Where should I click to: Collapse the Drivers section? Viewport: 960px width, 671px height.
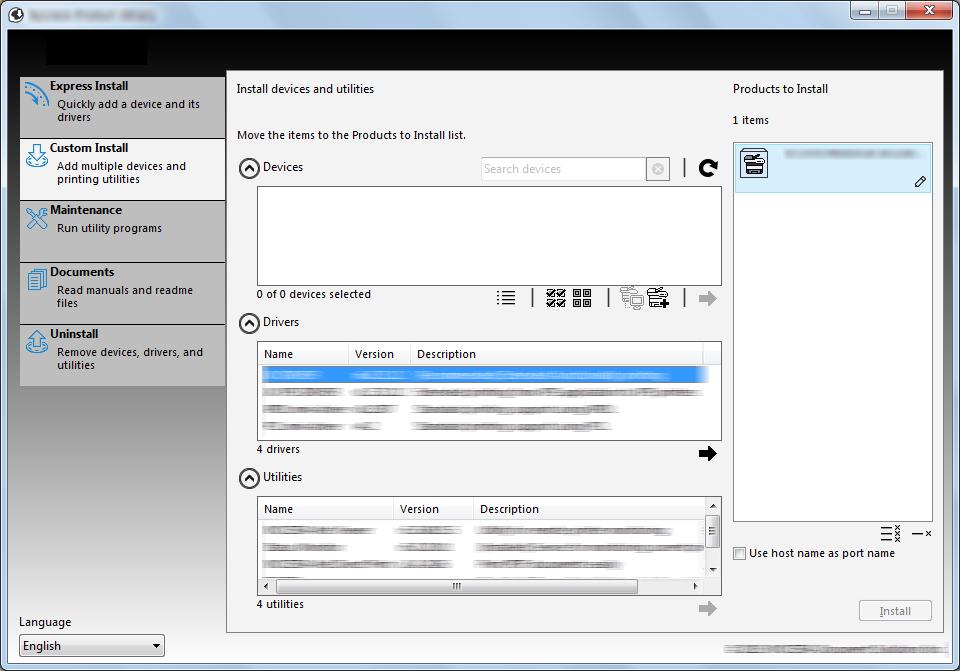coord(249,323)
